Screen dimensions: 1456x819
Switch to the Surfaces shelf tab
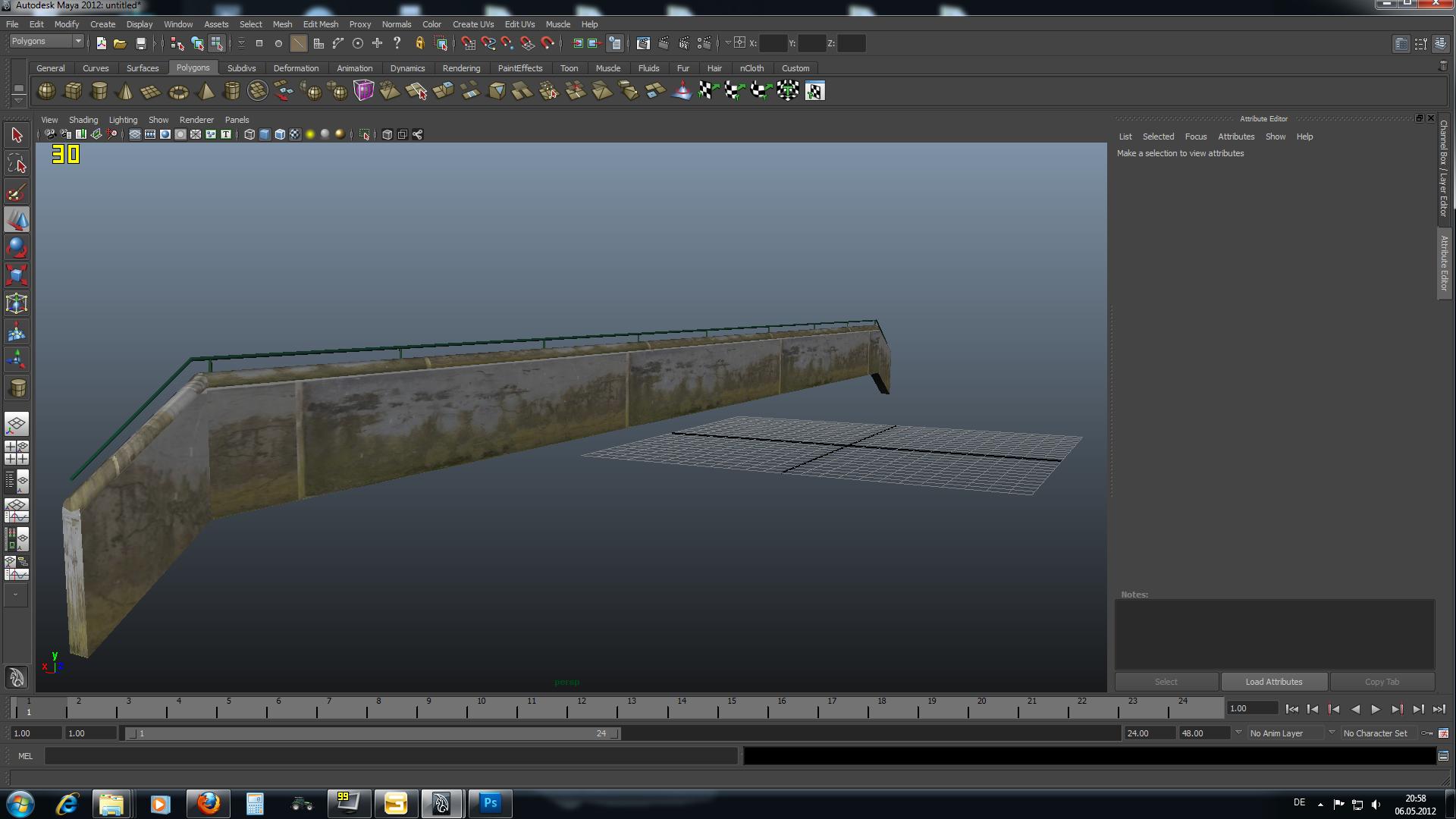point(143,68)
